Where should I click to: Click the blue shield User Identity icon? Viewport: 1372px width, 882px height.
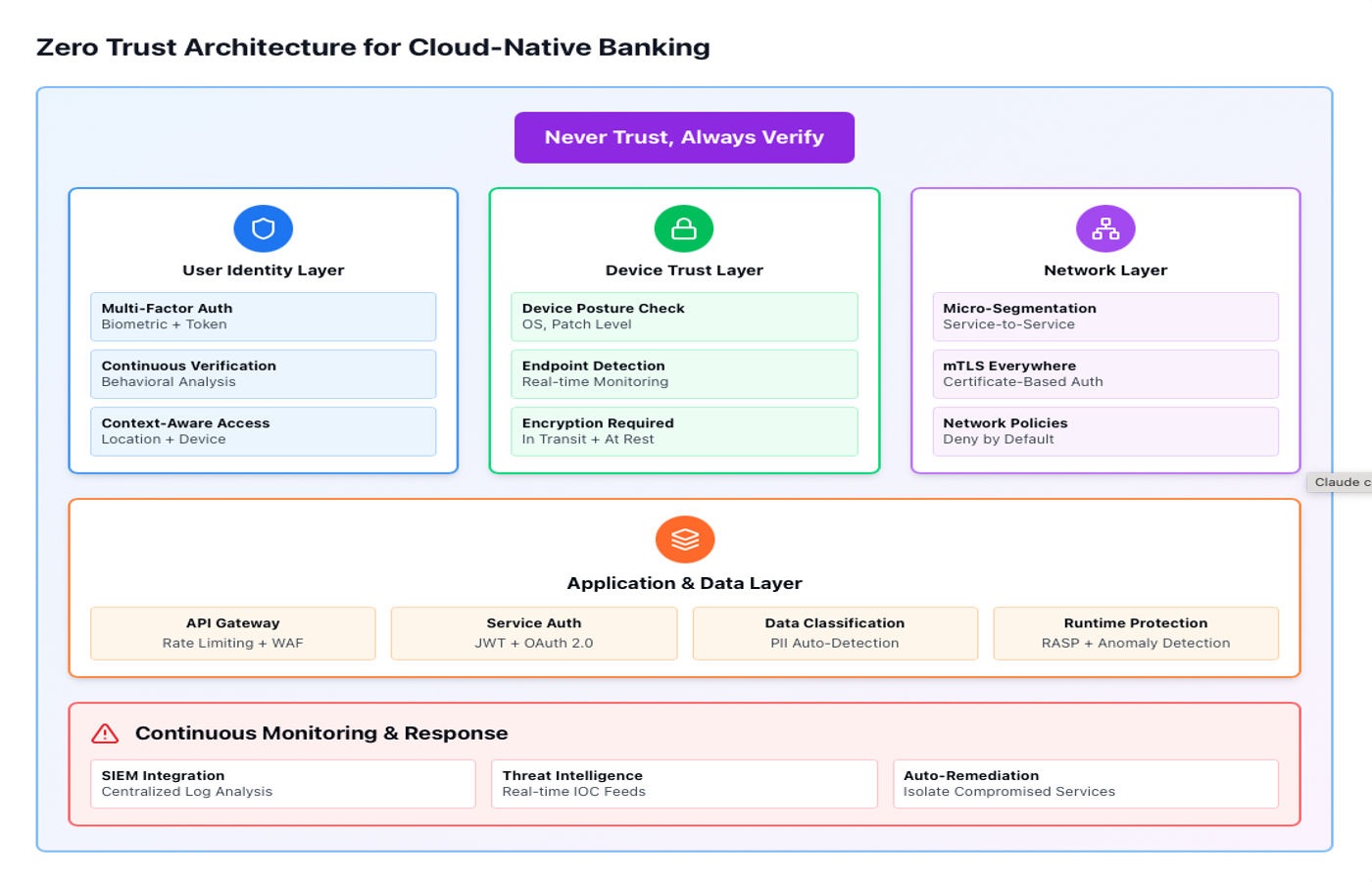(x=263, y=228)
